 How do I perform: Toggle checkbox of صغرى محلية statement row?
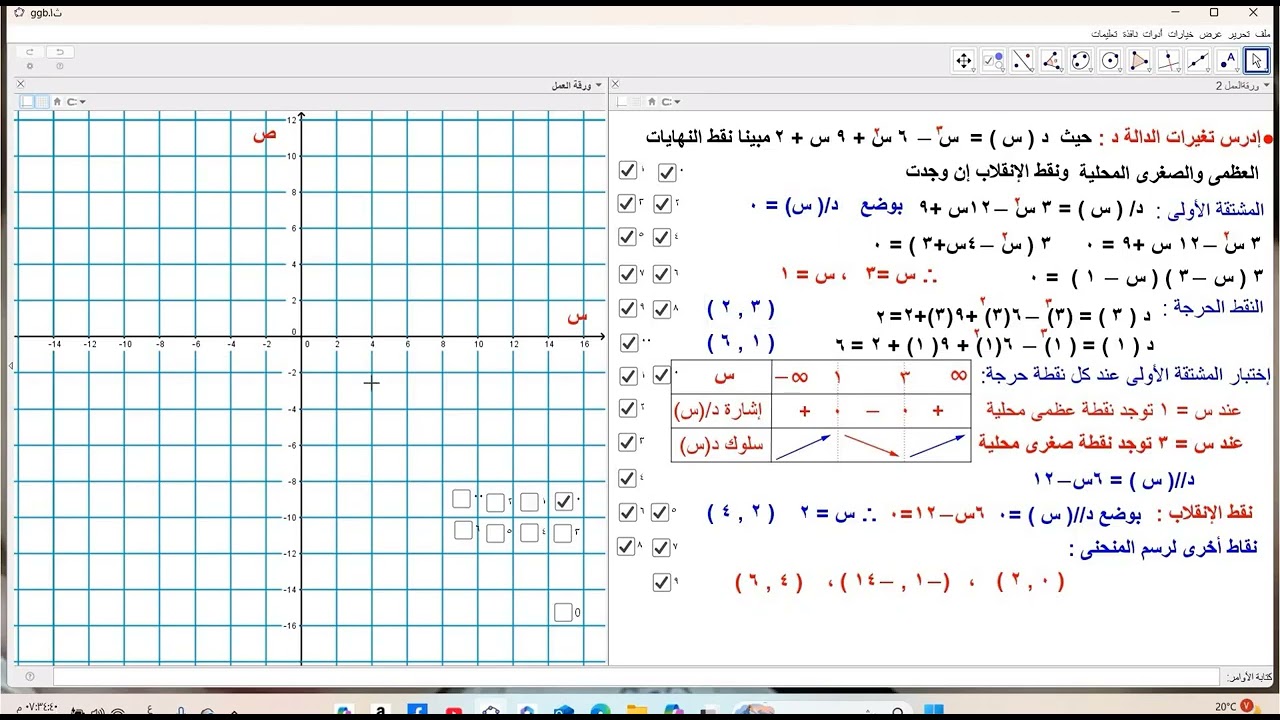point(628,442)
